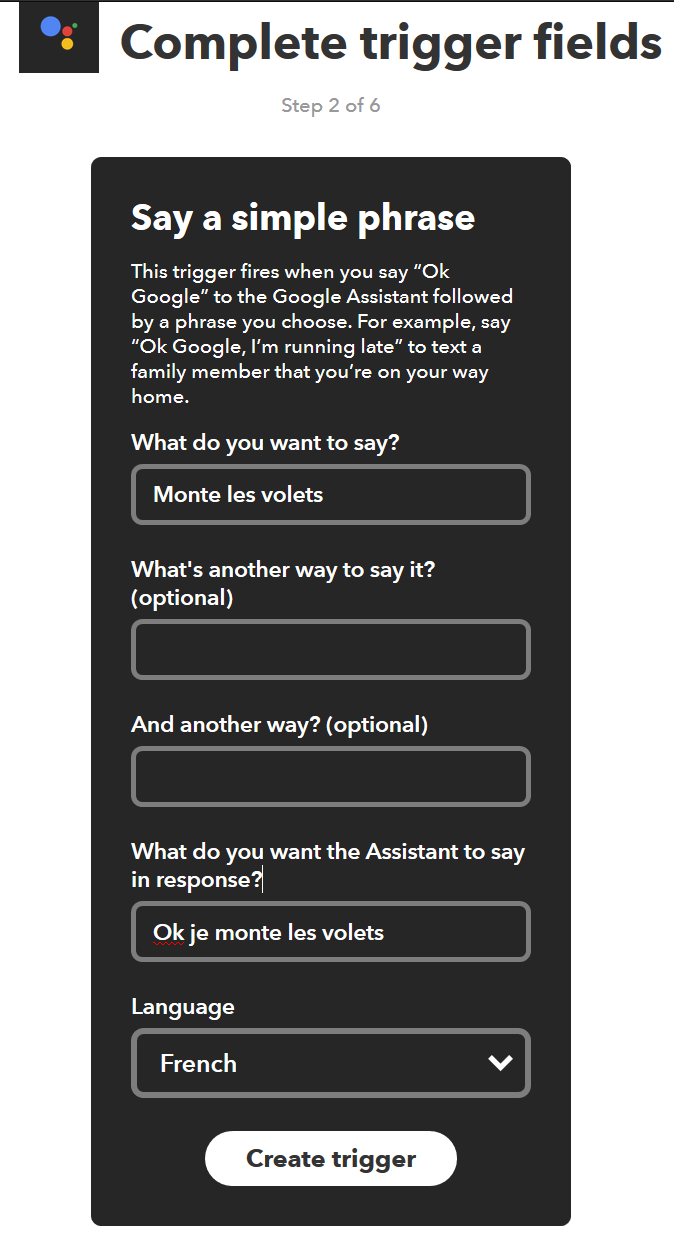Click the "Complete trigger fields" page heading
This screenshot has width=674, height=1245.
[x=390, y=42]
